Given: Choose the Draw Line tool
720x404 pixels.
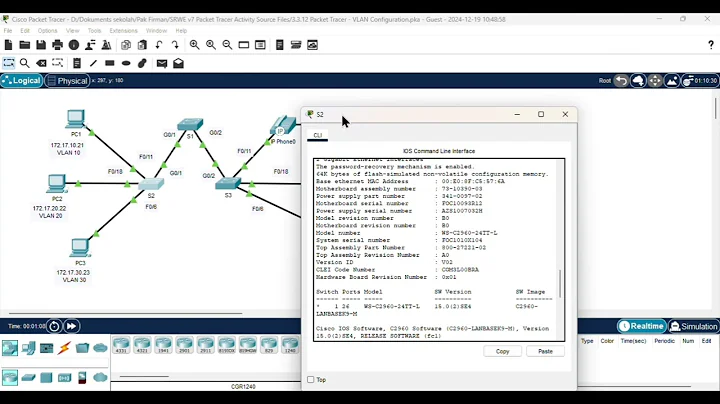Looking at the screenshot, I should (x=93, y=63).
